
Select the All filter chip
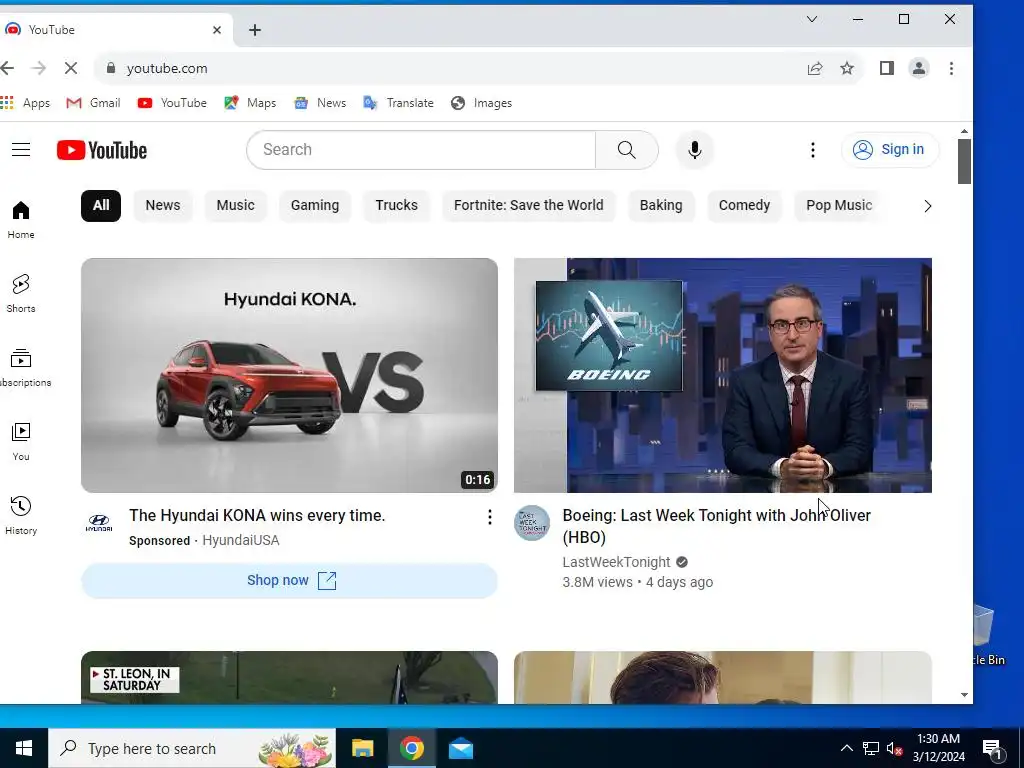pyautogui.click(x=101, y=206)
